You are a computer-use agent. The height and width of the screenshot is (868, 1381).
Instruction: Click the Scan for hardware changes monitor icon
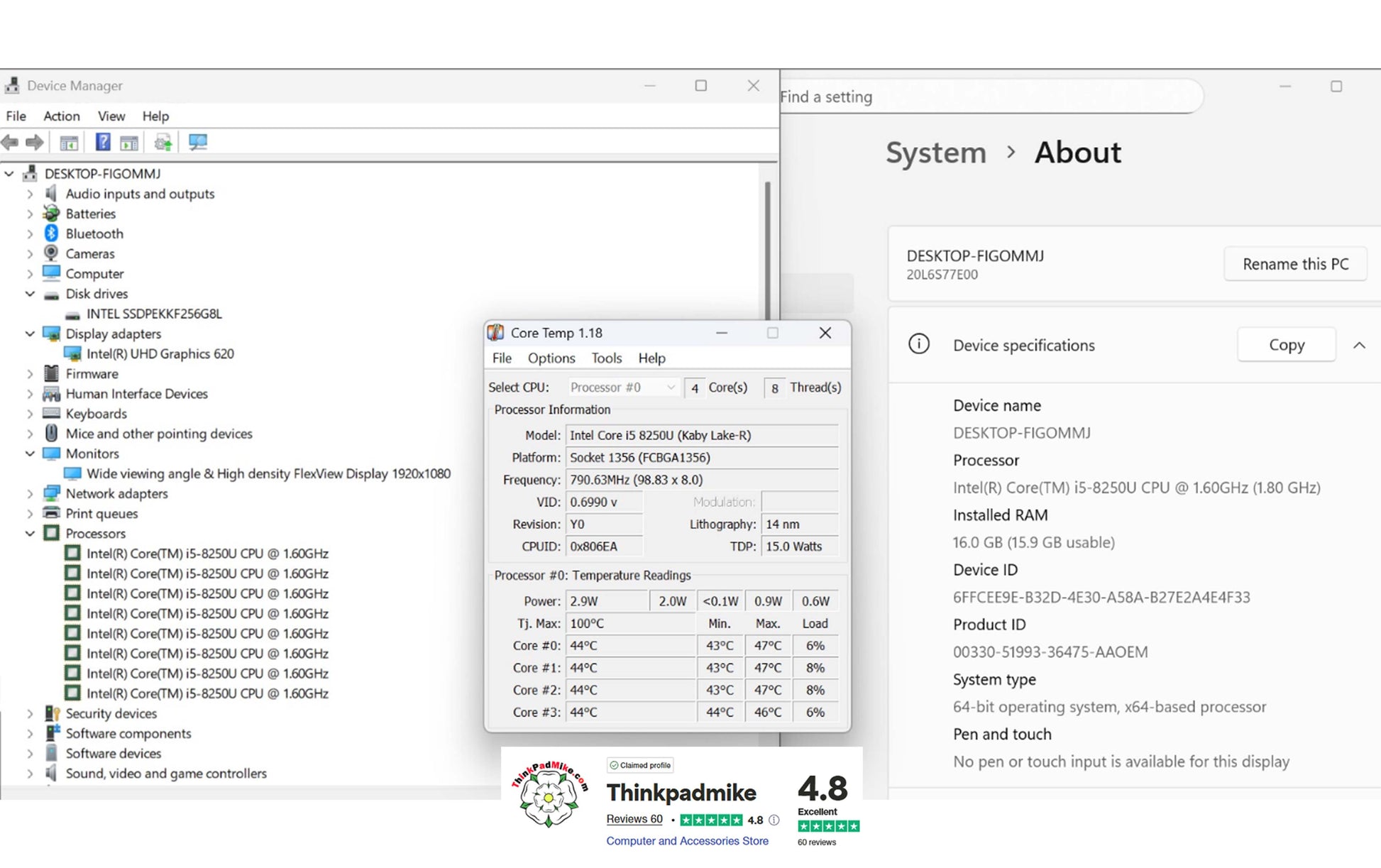click(x=198, y=142)
